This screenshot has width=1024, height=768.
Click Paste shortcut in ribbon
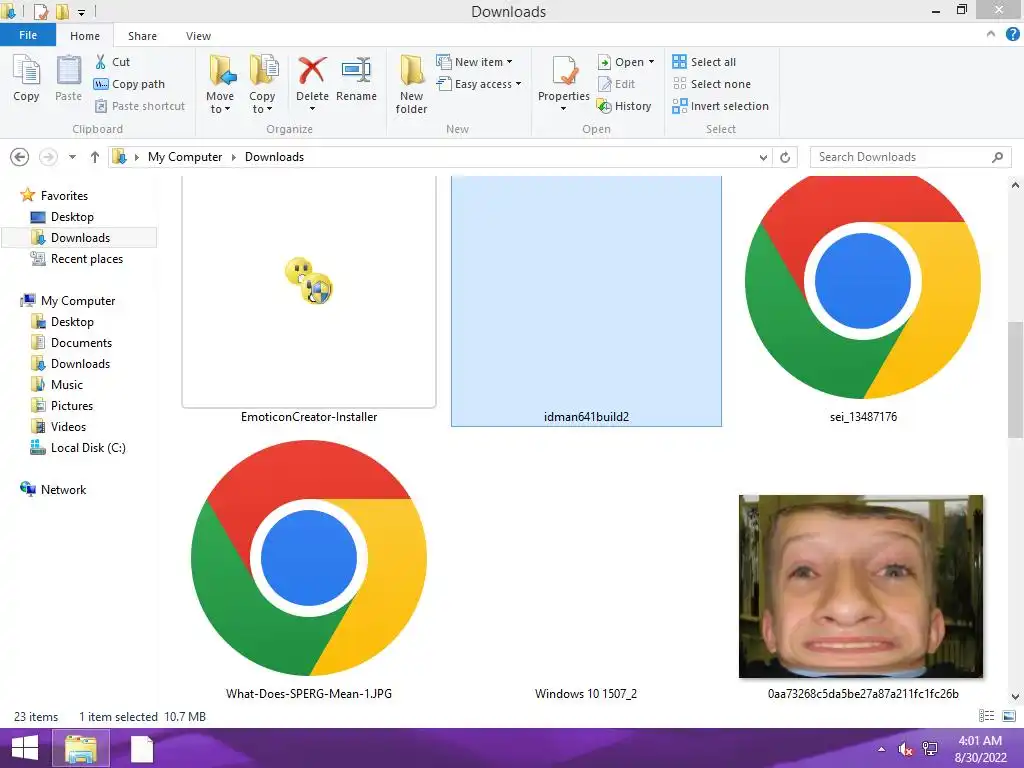(140, 106)
